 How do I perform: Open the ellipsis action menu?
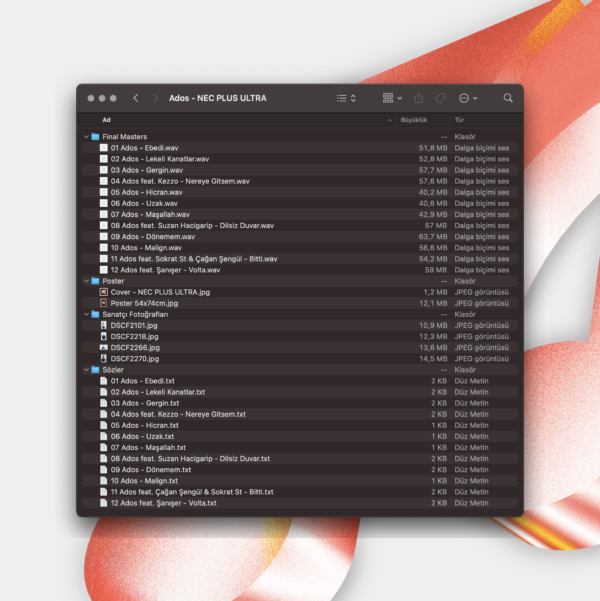(x=467, y=98)
